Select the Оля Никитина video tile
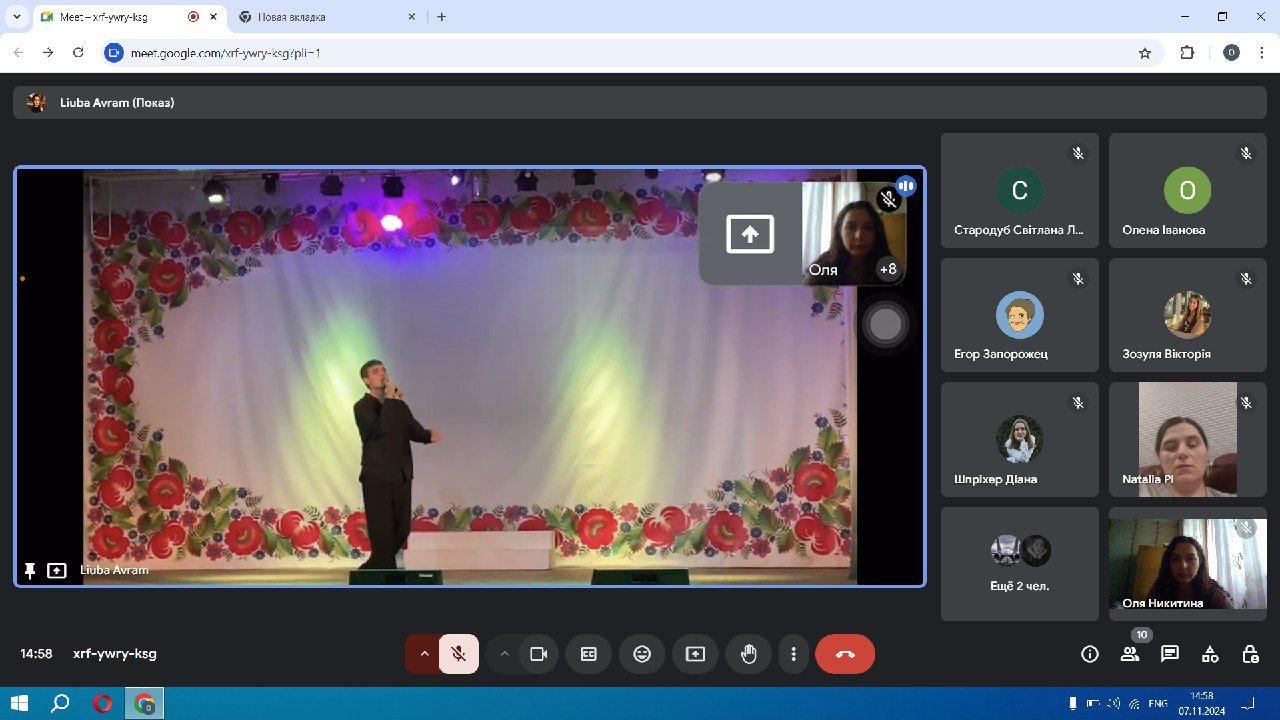The width and height of the screenshot is (1280, 720). click(1188, 564)
